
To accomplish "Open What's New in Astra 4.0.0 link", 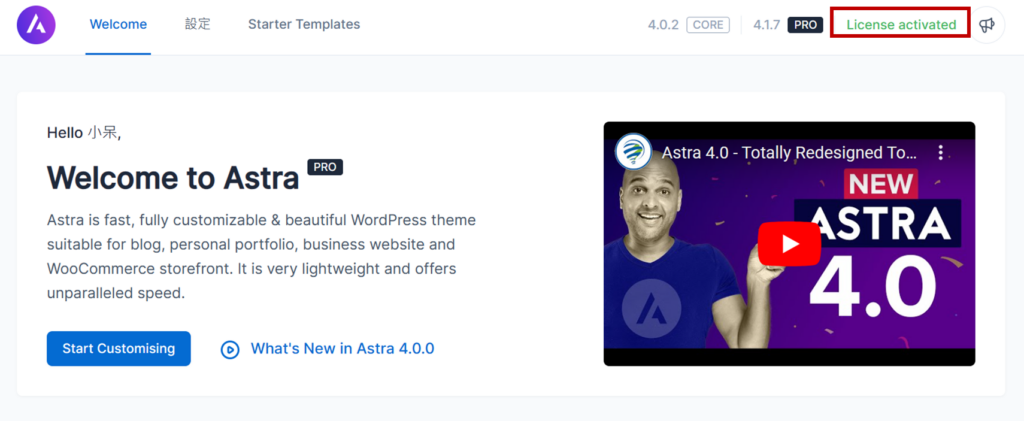I will pos(343,349).
